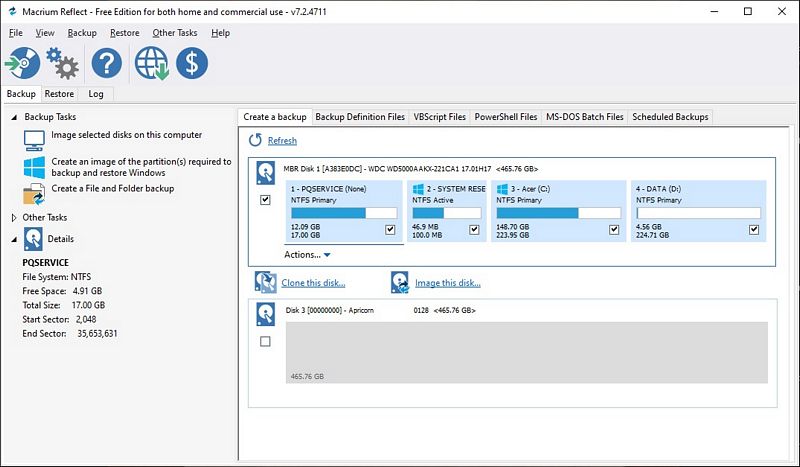Image resolution: width=800 pixels, height=467 pixels.
Task: Click the DATA (D:) partition usage bar
Action: click(698, 213)
